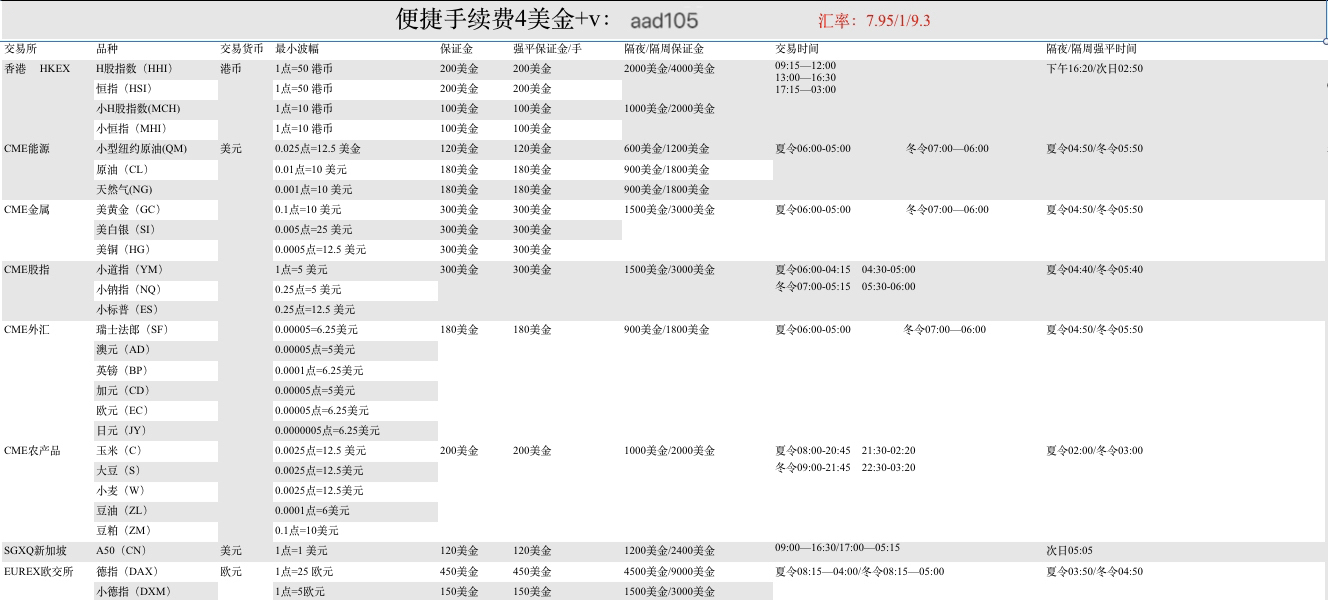1328x600 pixels.
Task: Select the CME股指 exchange cell
Action: tap(27, 270)
